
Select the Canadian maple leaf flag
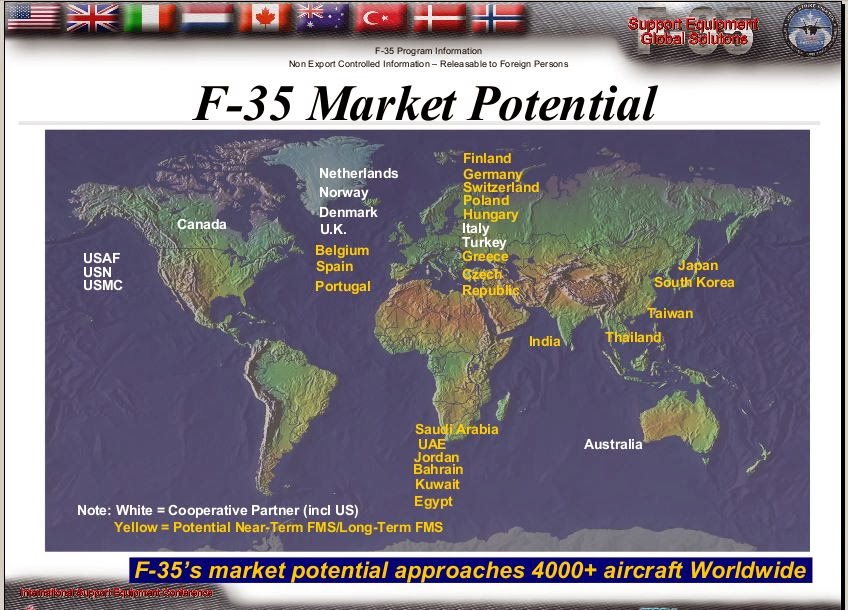tap(265, 17)
